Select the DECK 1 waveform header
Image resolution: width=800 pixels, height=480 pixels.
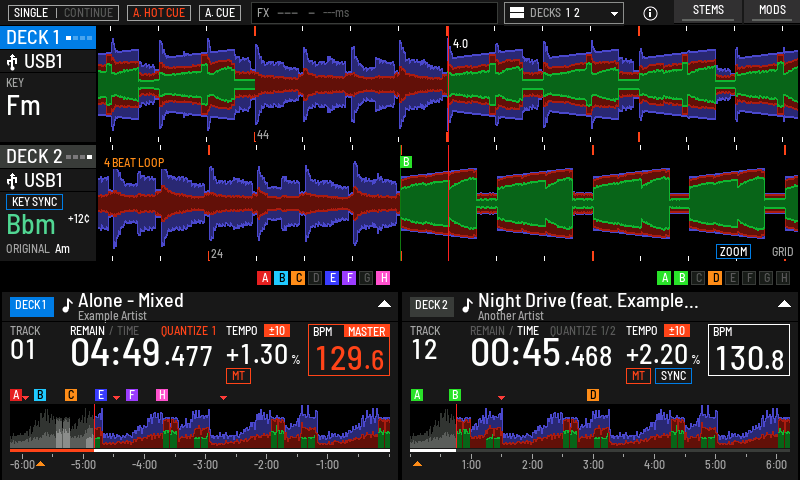click(48, 38)
